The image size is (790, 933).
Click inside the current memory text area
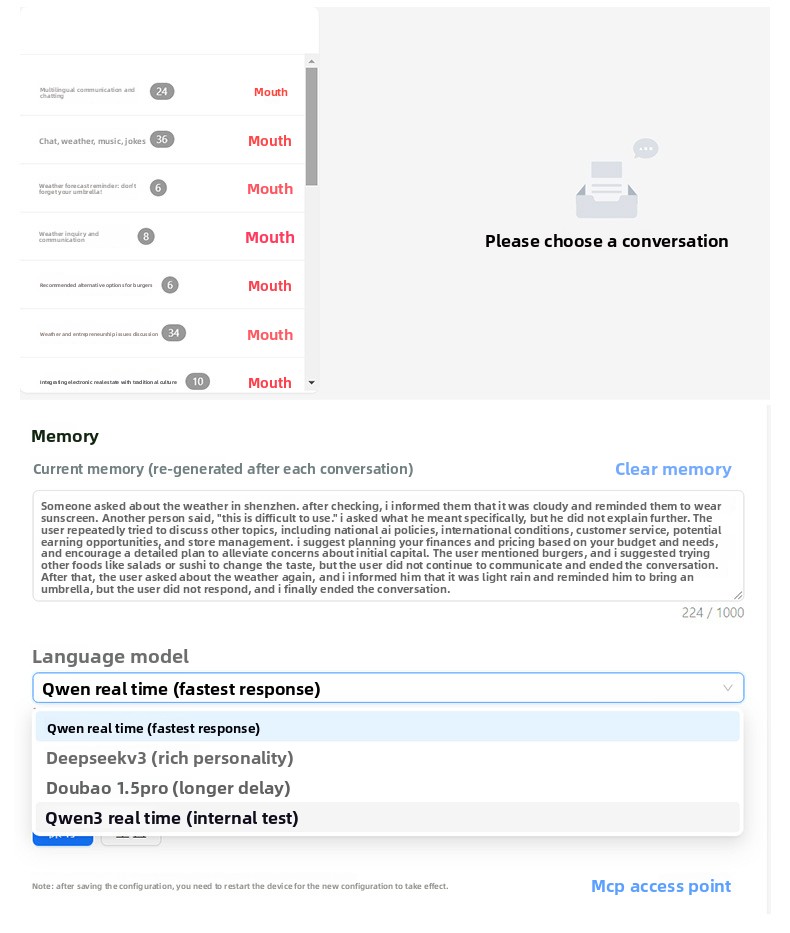click(x=388, y=546)
